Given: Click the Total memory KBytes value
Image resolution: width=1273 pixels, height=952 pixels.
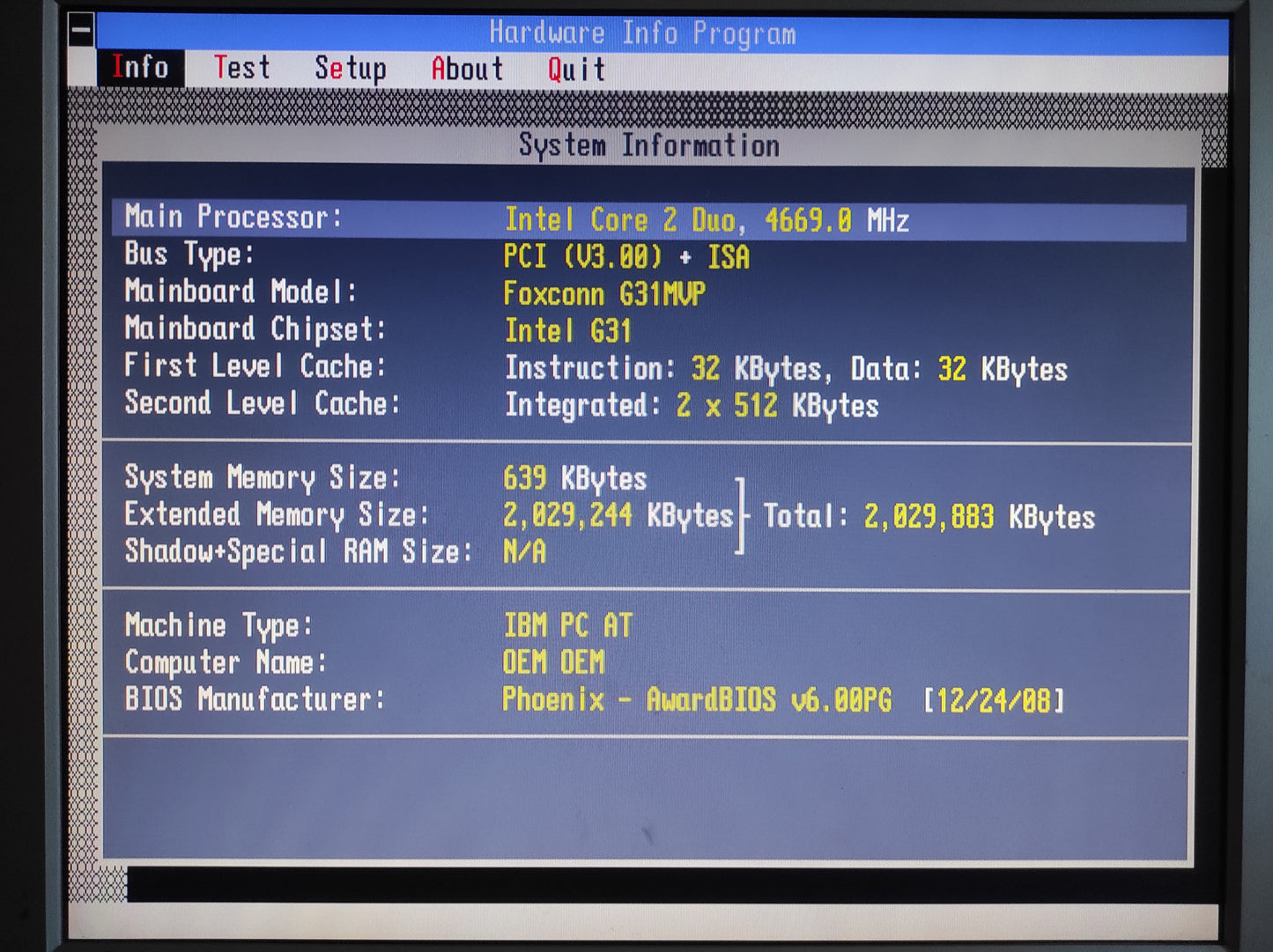Looking at the screenshot, I should 978,517.
